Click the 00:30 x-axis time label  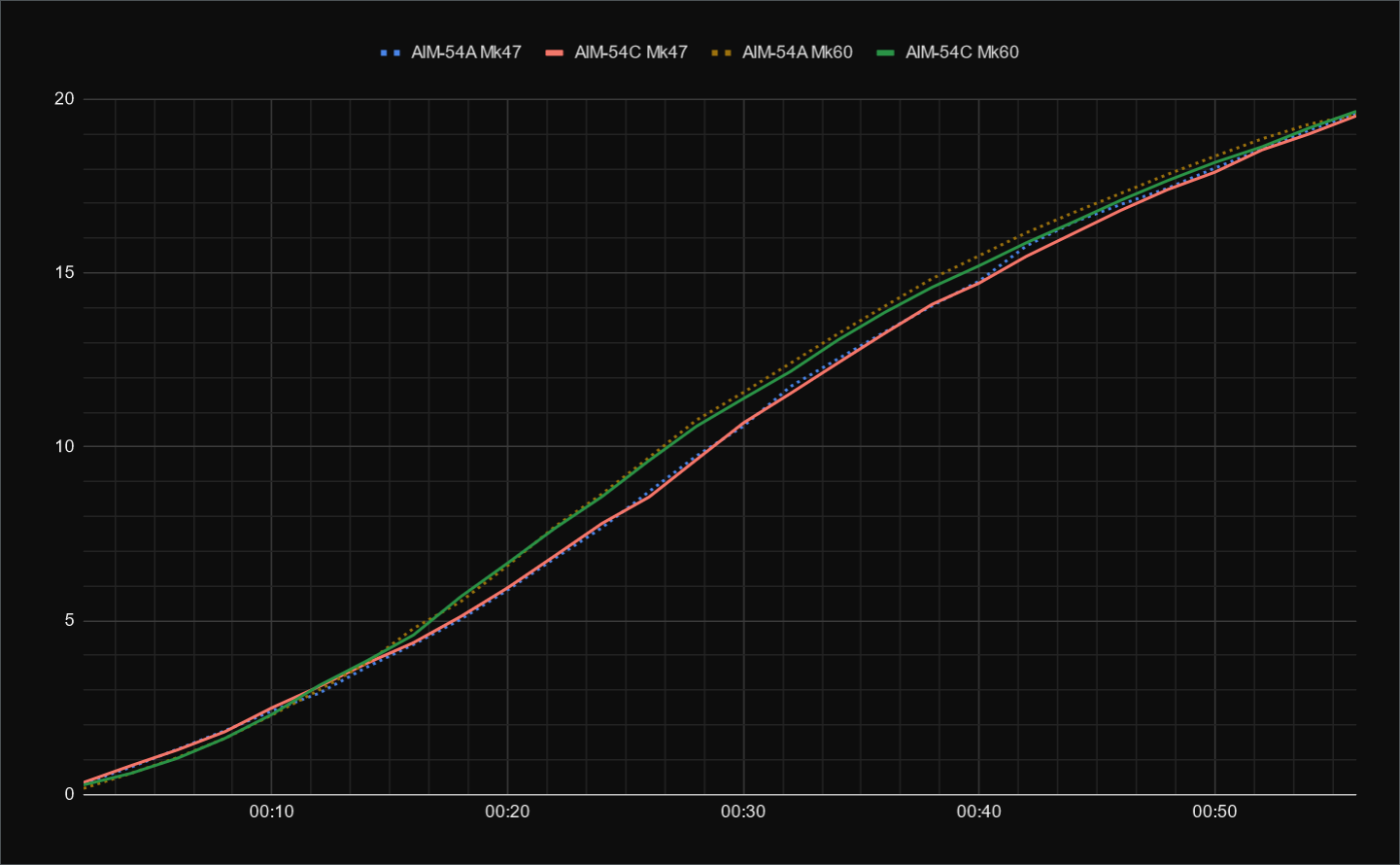[x=743, y=812]
